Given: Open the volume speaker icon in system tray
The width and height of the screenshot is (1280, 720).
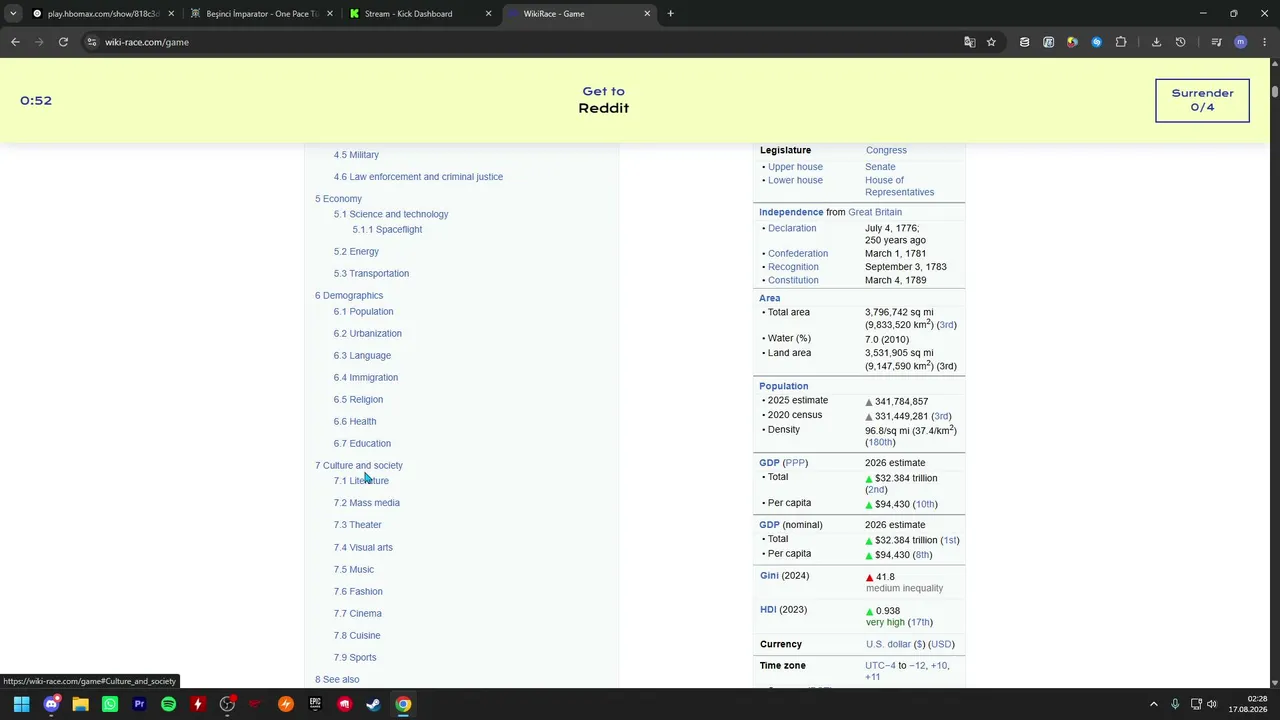Looking at the screenshot, I should [x=1212, y=704].
